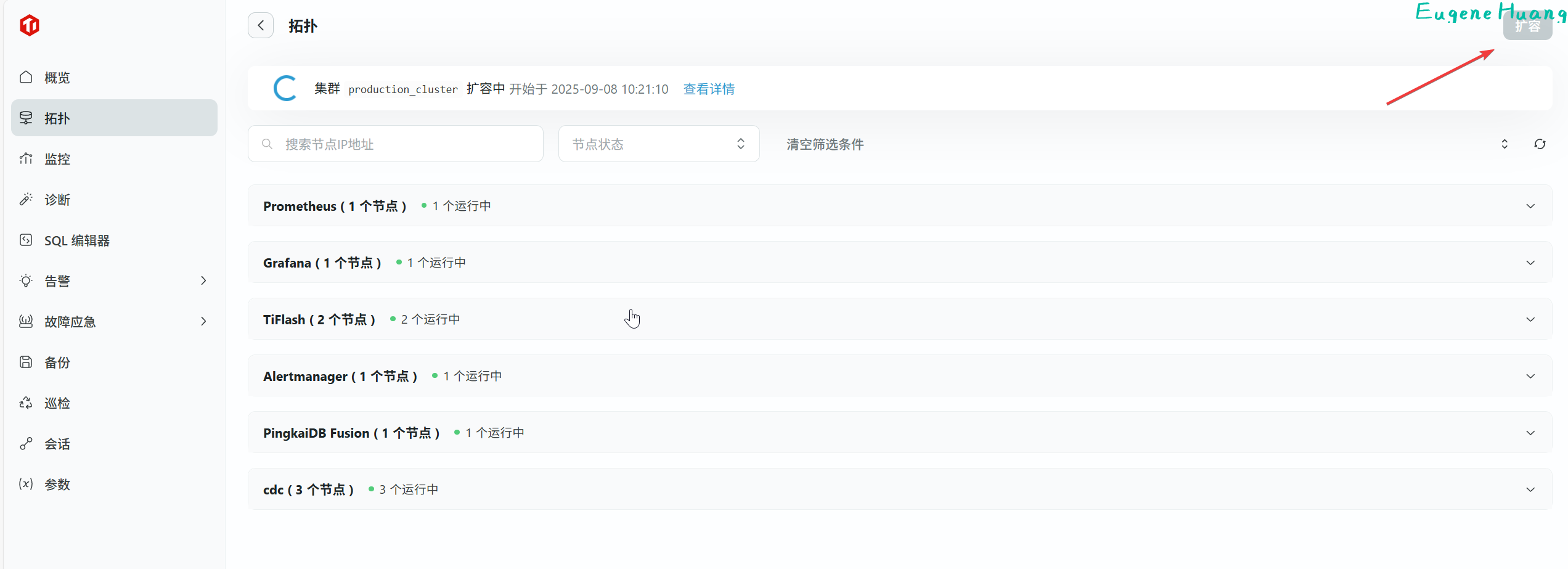Open 监控 via its chart icon
The width and height of the screenshot is (1568, 569).
[26, 159]
